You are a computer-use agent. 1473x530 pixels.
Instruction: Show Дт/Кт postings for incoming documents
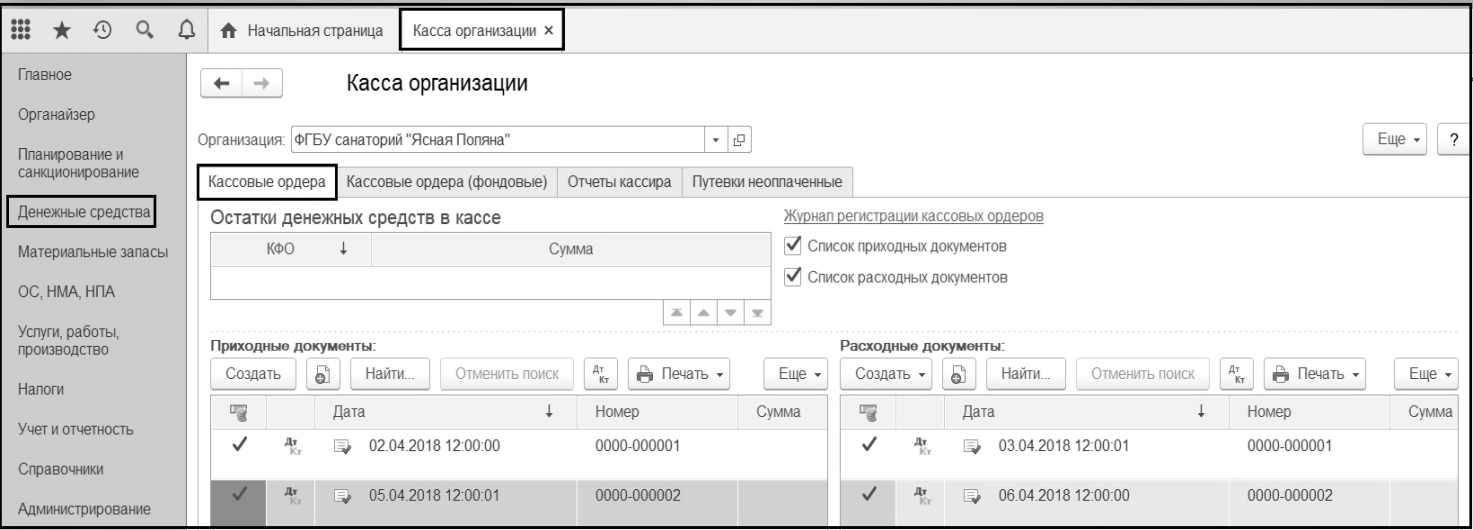tap(595, 374)
